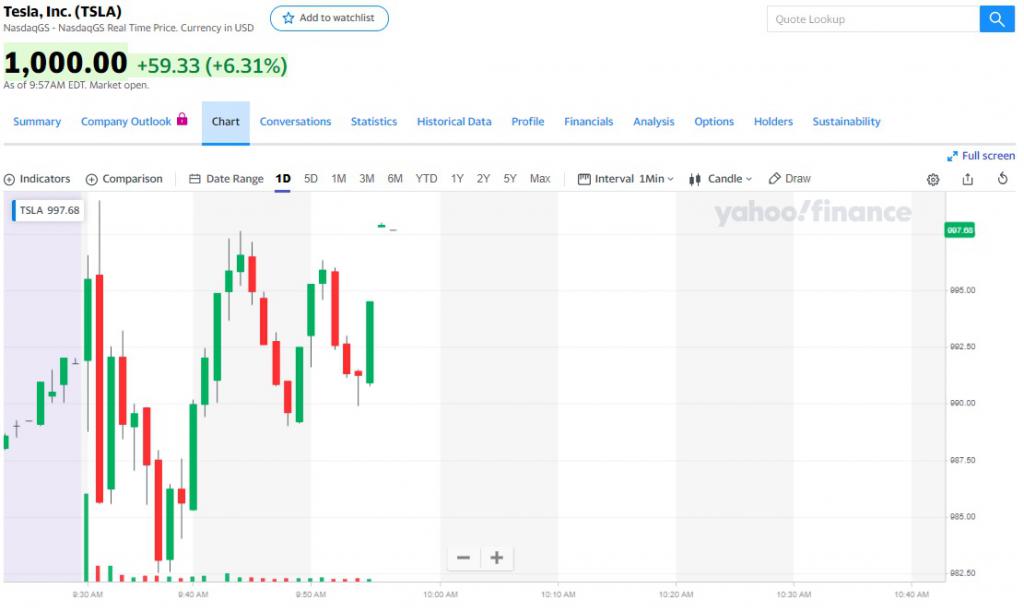Click the 9:50 AM time axis label
The image size is (1024, 612).
pyautogui.click(x=311, y=594)
